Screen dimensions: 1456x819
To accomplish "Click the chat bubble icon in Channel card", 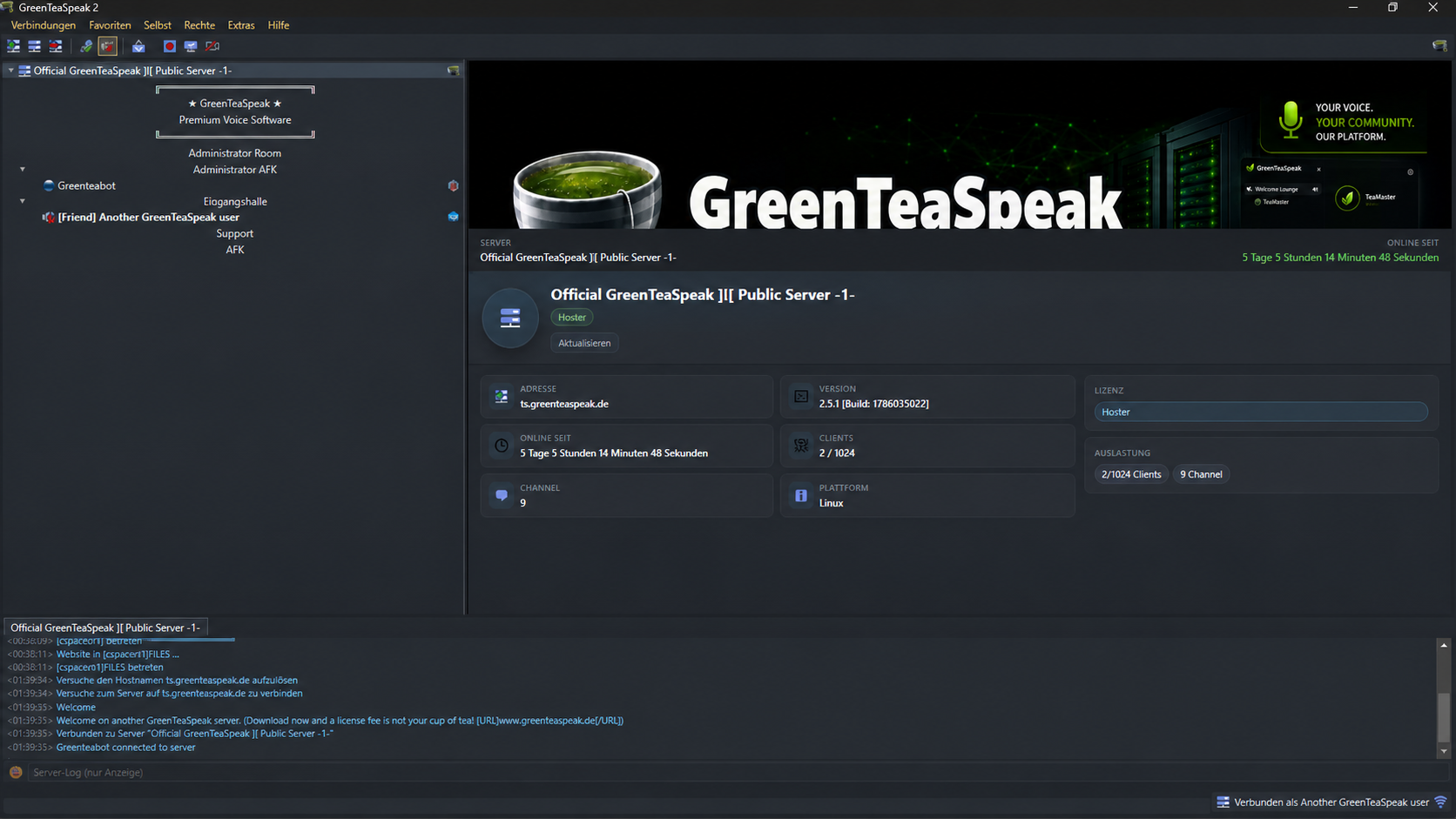I will point(502,495).
